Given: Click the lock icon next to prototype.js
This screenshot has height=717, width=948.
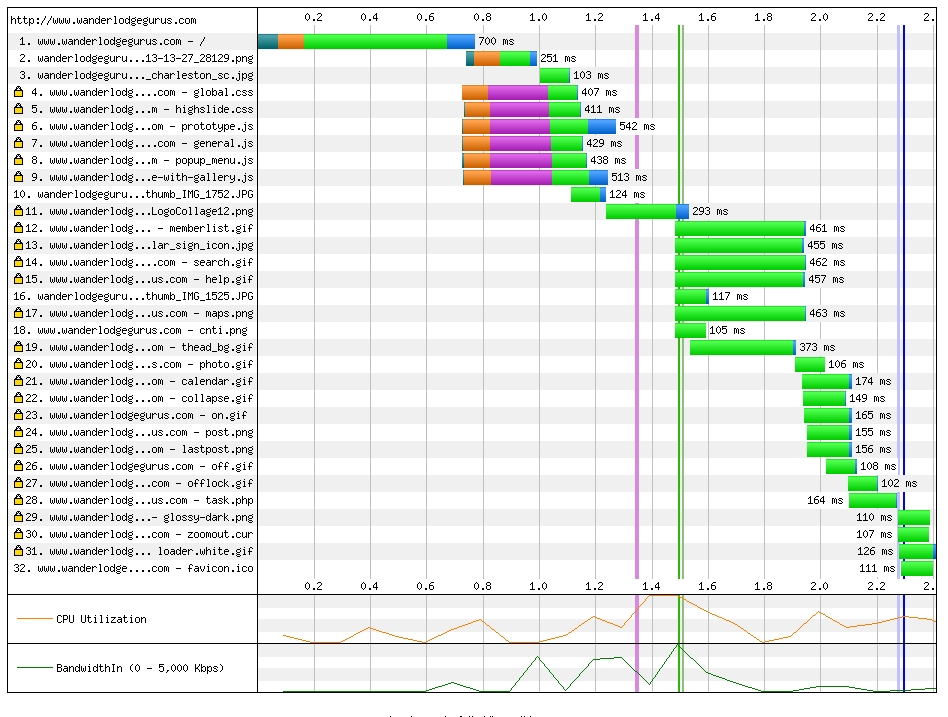Looking at the screenshot, I should (x=18, y=126).
